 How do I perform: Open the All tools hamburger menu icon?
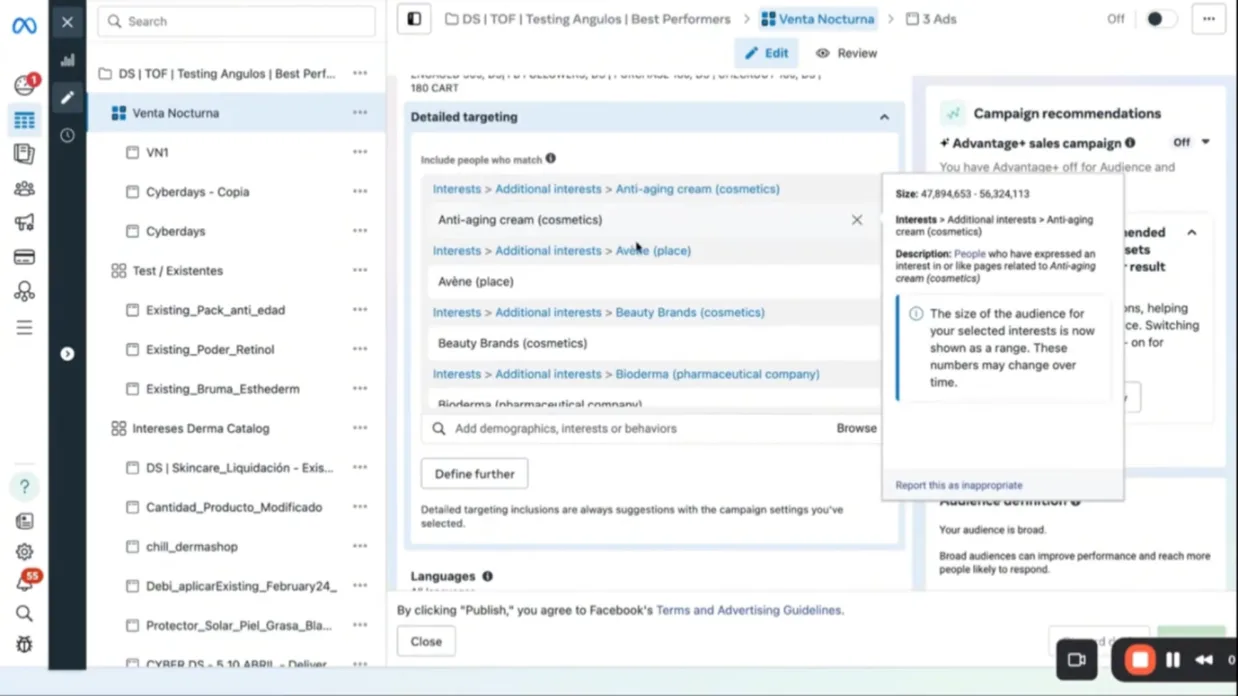(x=24, y=328)
